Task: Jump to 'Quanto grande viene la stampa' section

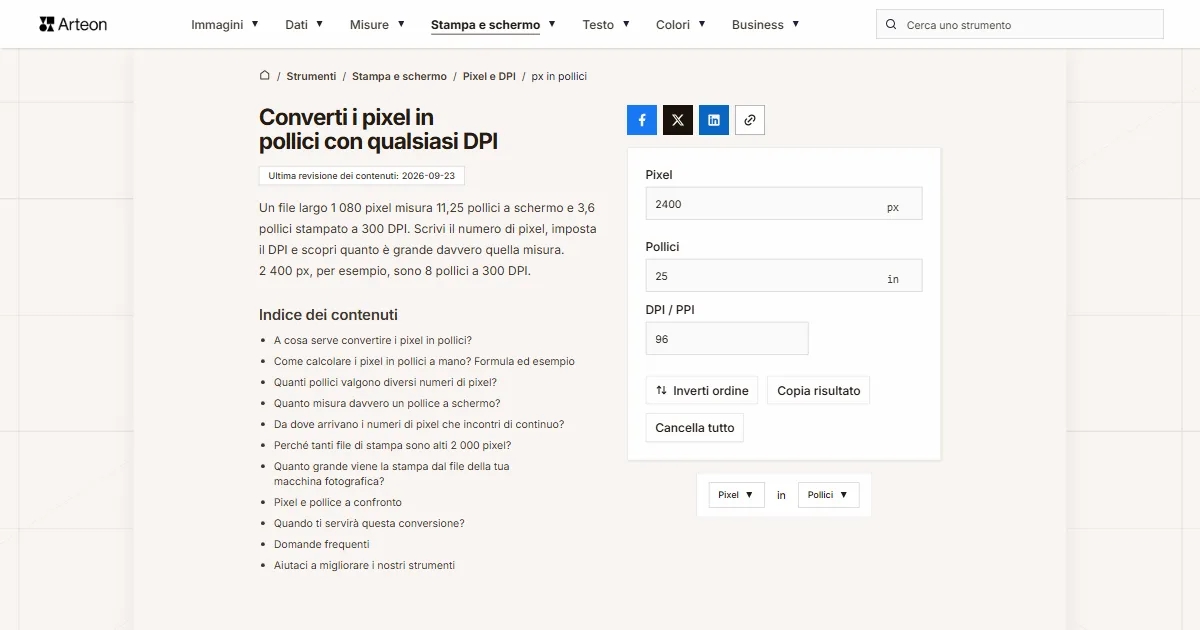Action: tap(392, 474)
